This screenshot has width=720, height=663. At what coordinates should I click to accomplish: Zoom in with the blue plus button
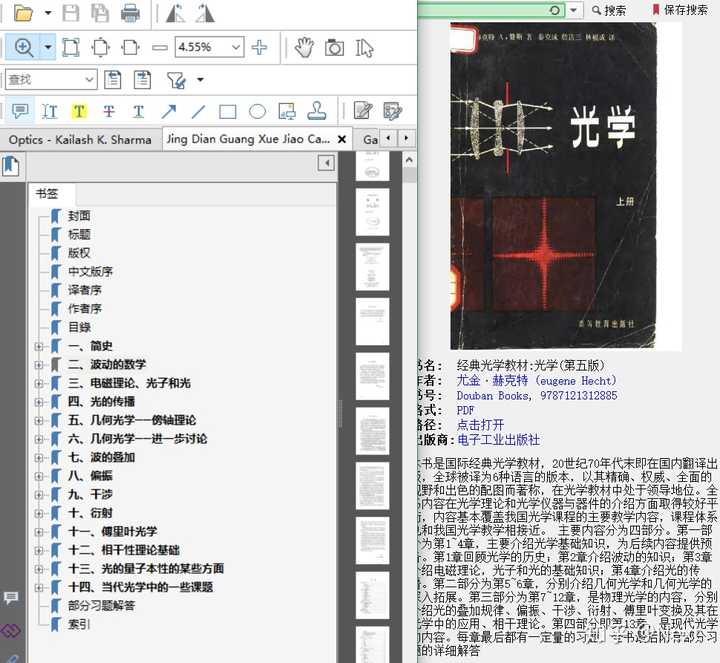259,47
